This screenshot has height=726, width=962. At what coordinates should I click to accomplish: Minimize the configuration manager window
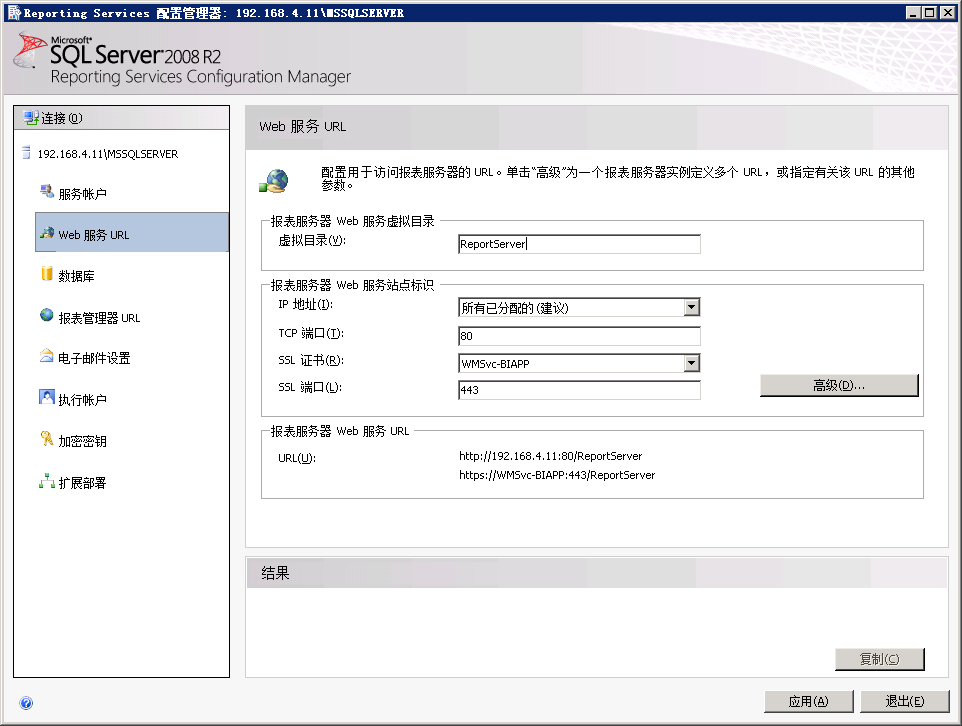pos(913,12)
